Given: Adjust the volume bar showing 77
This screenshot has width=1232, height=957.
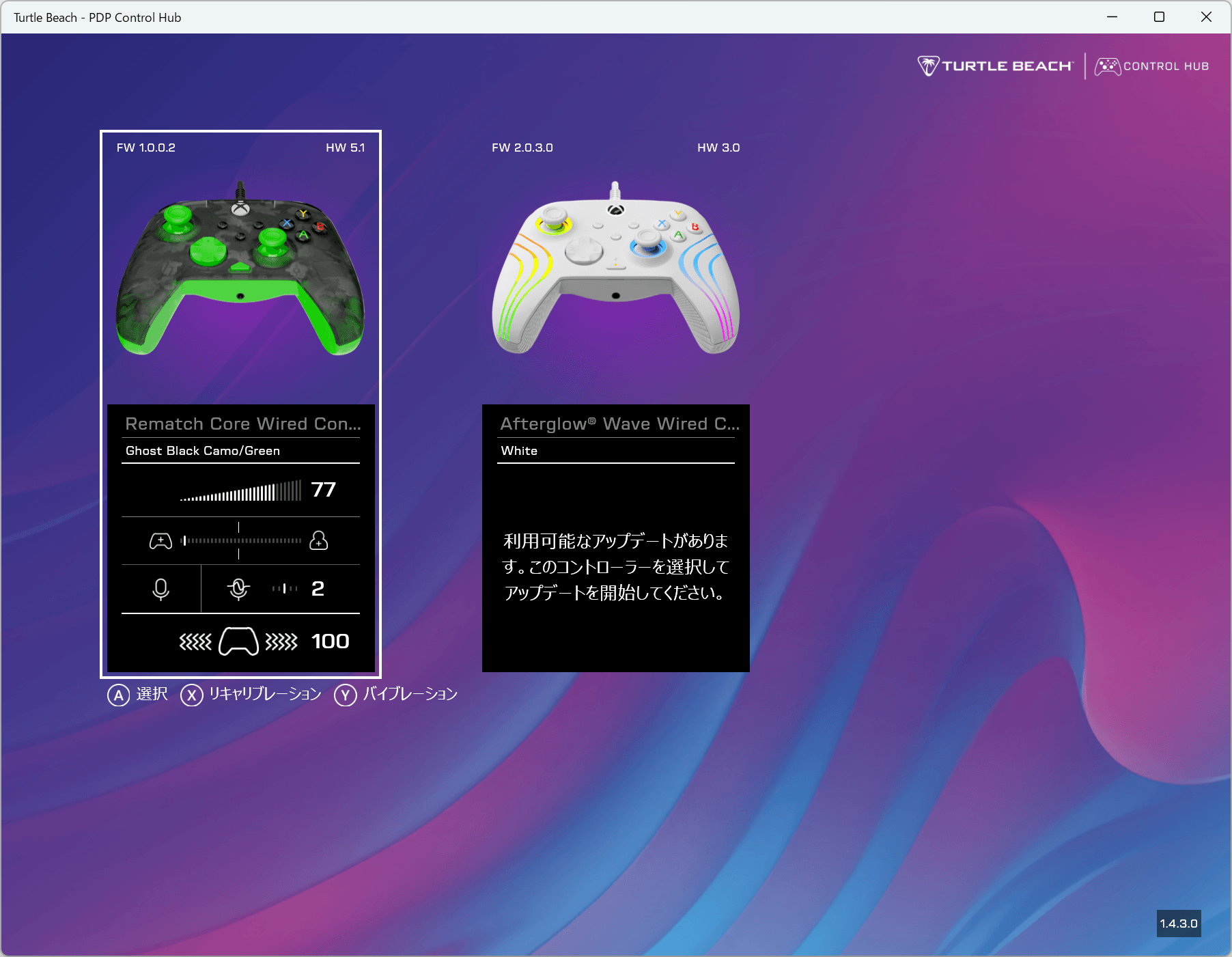Looking at the screenshot, I should point(240,490).
